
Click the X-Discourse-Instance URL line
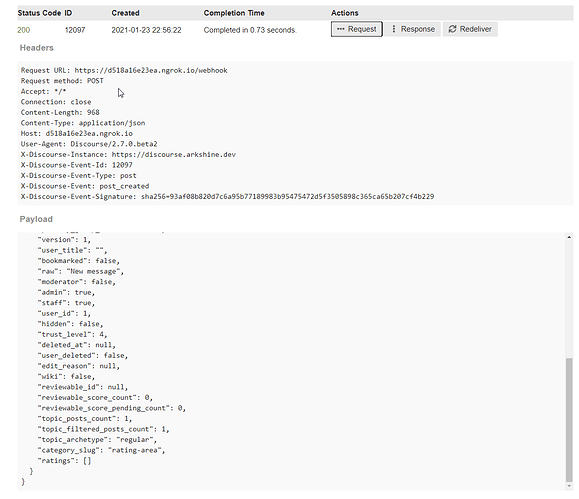(128, 154)
